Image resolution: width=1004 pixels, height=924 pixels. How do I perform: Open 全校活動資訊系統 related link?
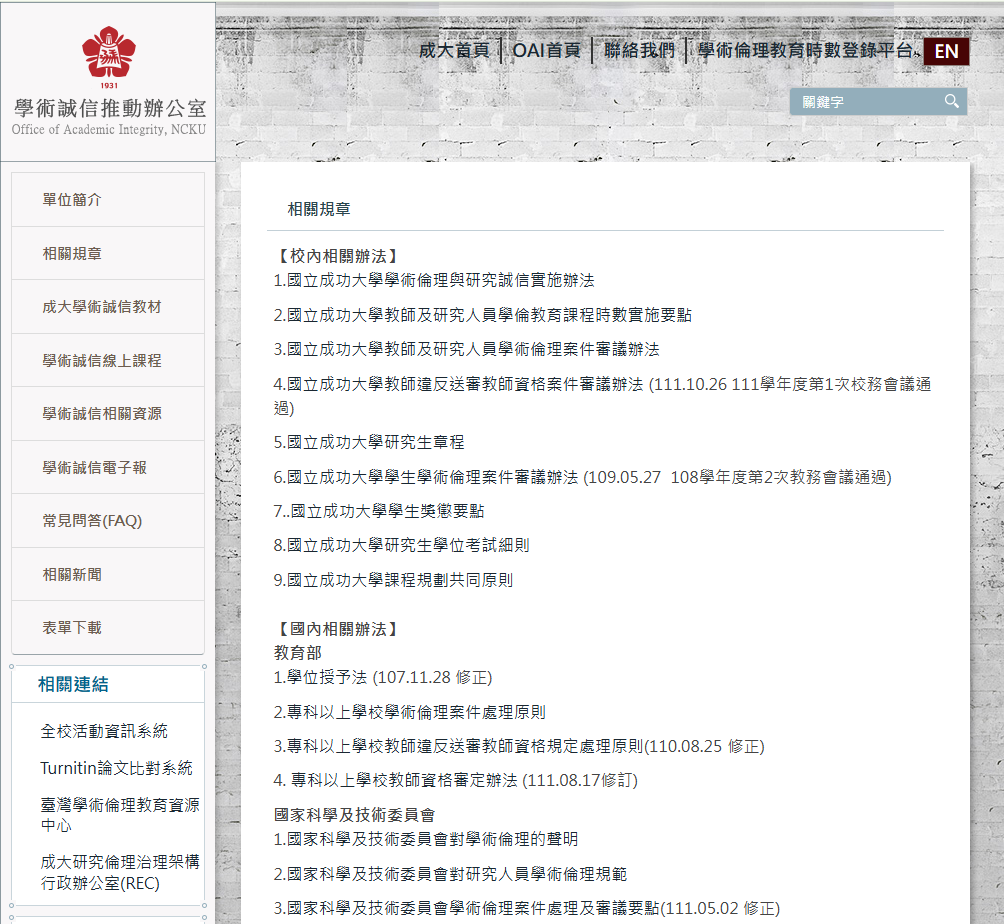point(104,731)
